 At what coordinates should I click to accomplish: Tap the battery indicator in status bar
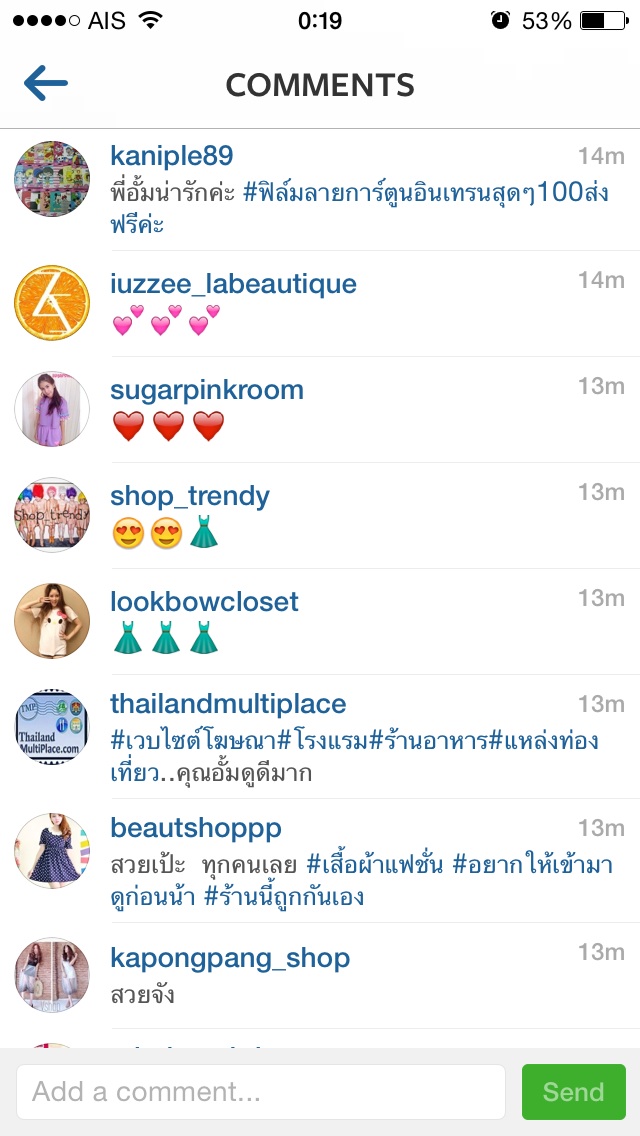(x=604, y=21)
